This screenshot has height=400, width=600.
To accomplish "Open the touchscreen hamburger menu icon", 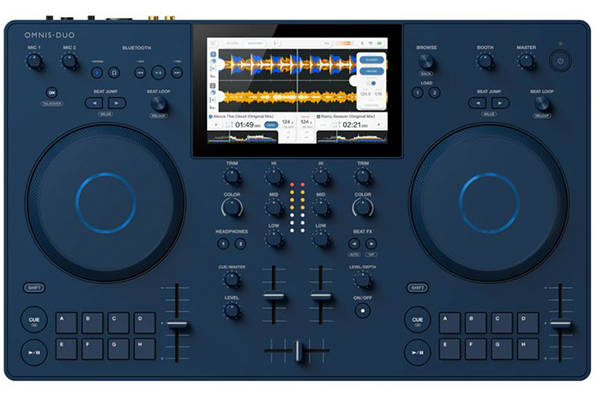I will (x=213, y=44).
